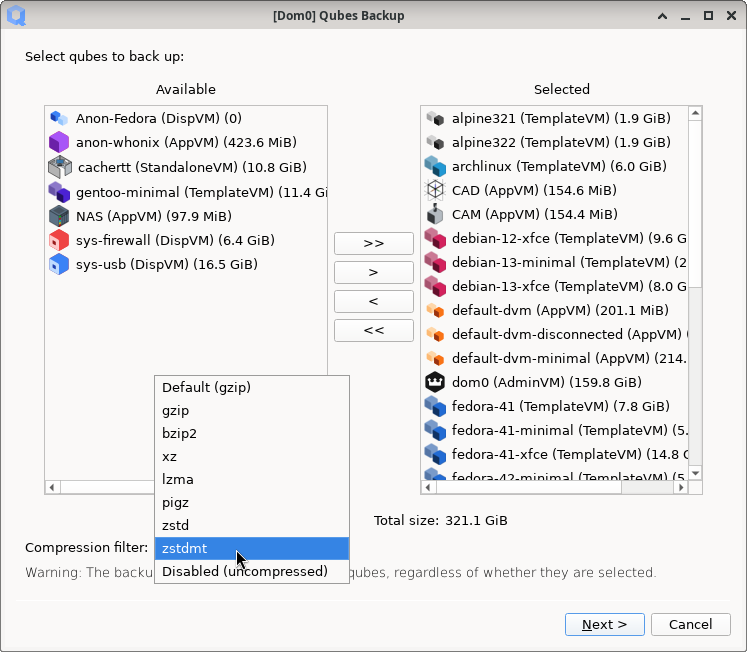
Task: Move all qubes to Selected (>>)
Action: [374, 243]
